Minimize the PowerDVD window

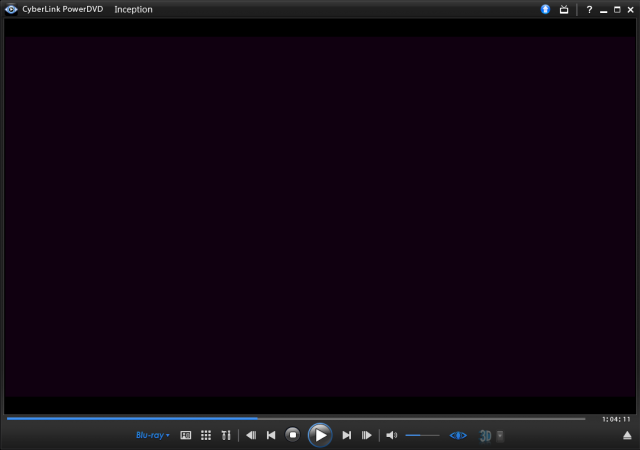click(x=603, y=10)
